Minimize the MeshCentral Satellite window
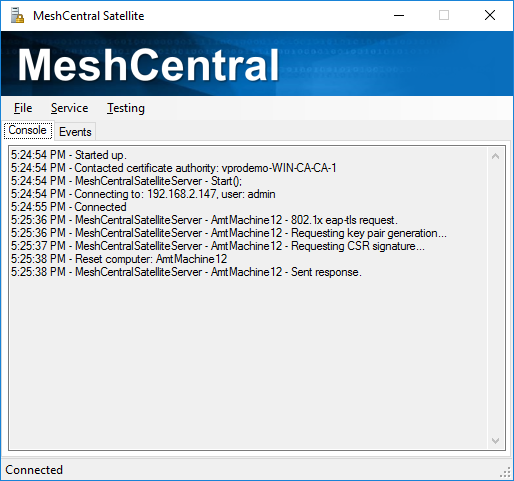This screenshot has height=481, width=514. (399, 15)
